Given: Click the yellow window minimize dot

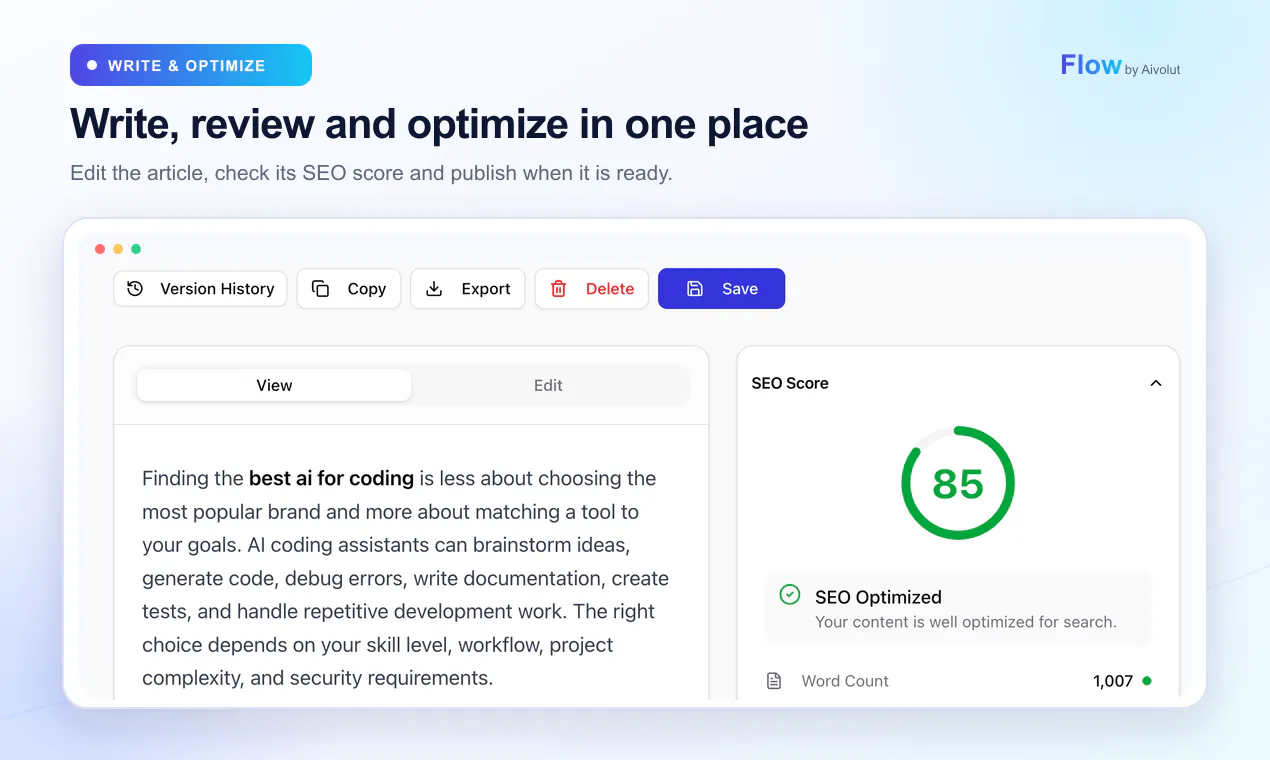Looking at the screenshot, I should (118, 249).
